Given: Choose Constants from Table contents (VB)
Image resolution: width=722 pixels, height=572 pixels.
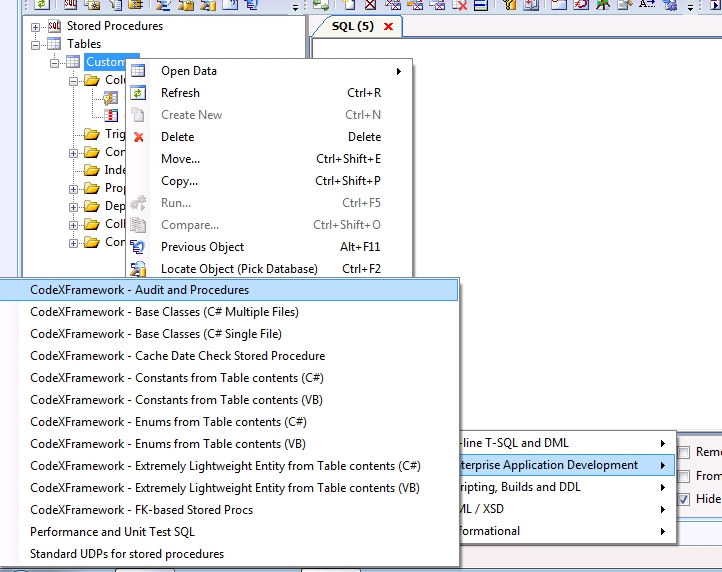Looking at the screenshot, I should tap(229, 400).
